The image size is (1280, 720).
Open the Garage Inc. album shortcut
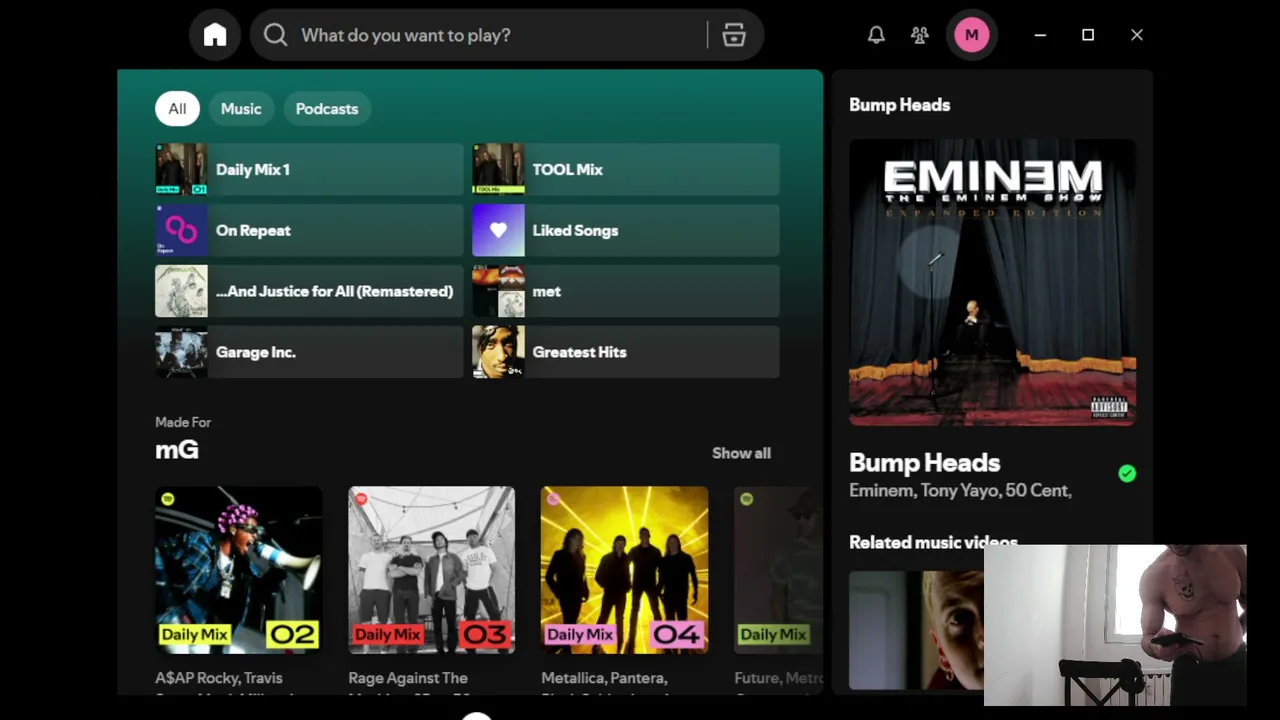click(309, 352)
